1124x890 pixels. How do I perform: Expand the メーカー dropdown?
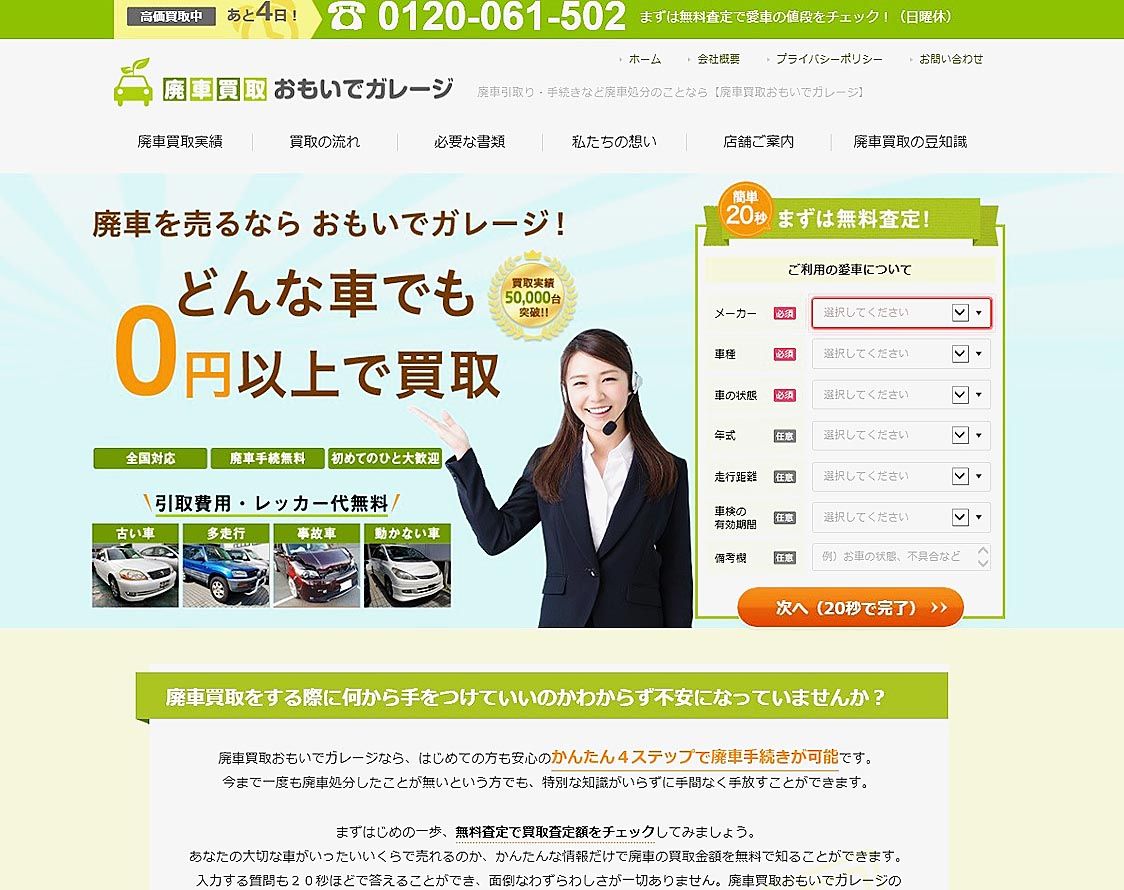point(900,313)
